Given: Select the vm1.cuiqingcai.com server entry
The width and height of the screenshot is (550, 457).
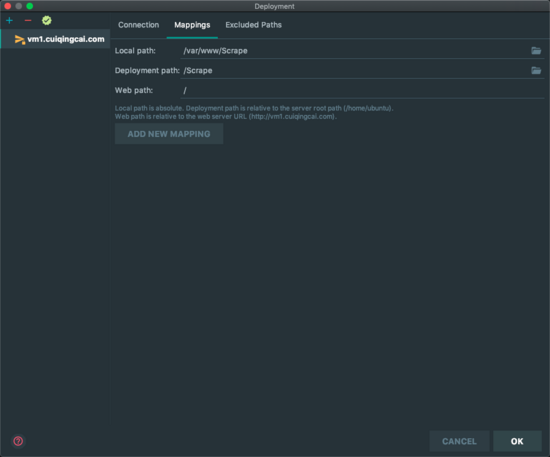Looking at the screenshot, I should [x=55, y=39].
